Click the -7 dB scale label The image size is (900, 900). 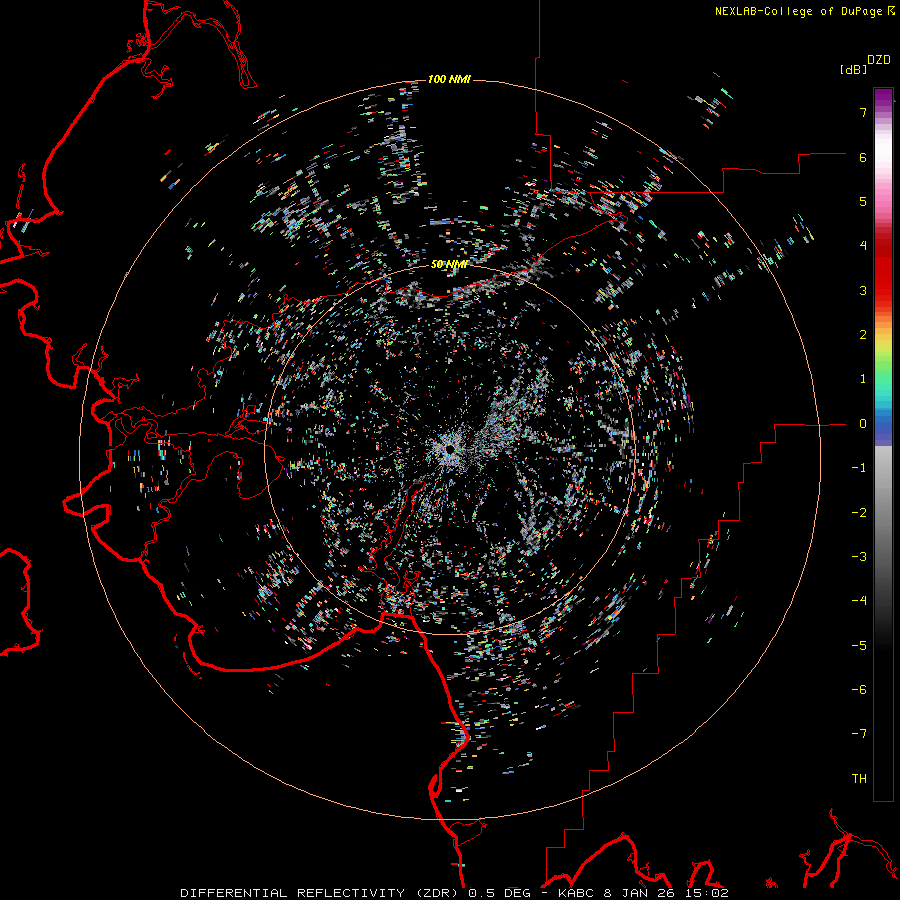859,734
